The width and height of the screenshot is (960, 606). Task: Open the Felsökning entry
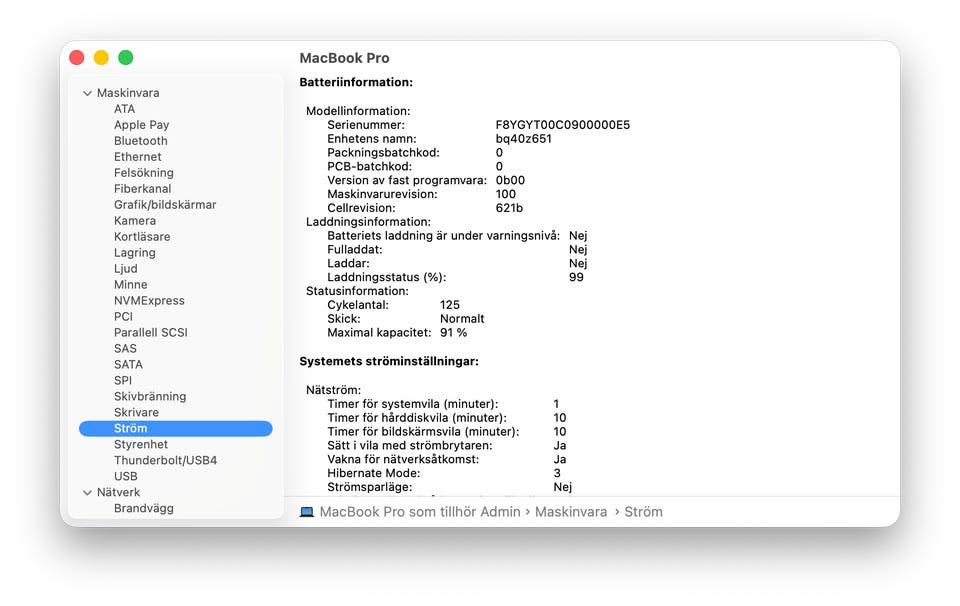[144, 173]
